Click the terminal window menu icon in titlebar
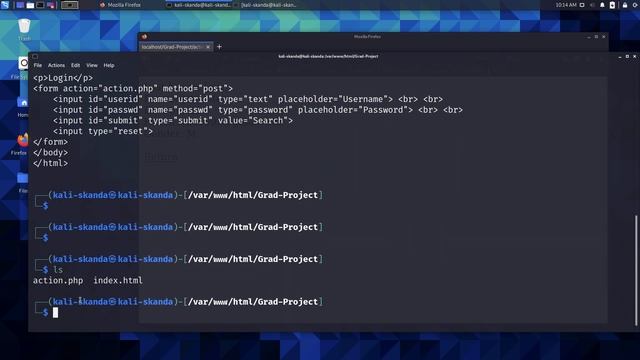Viewport: 640px width, 360px height. coord(35,56)
